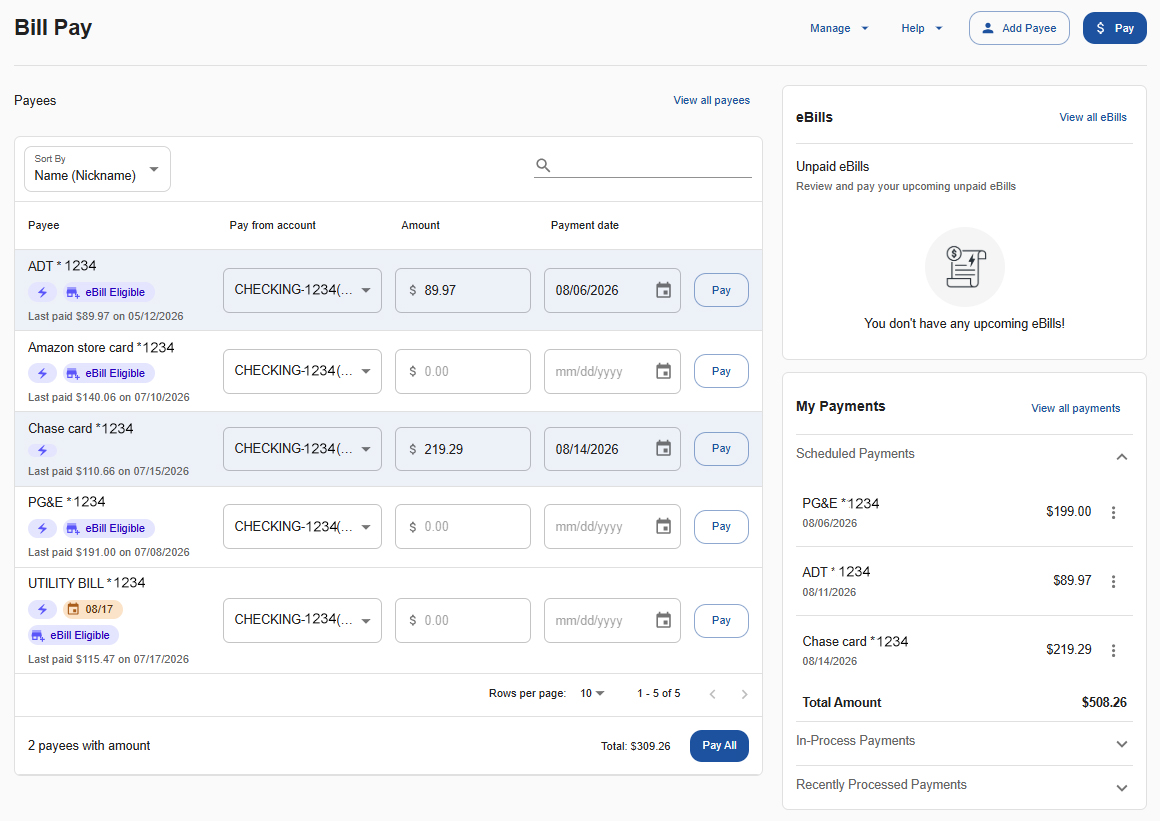Go to previous page of payees
This screenshot has height=821, width=1160.
pos(712,694)
